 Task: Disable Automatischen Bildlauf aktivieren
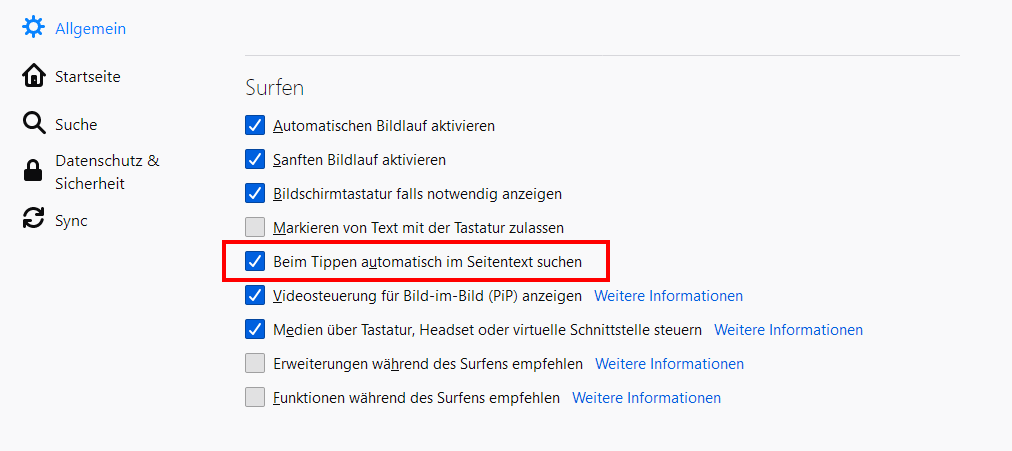click(x=255, y=126)
